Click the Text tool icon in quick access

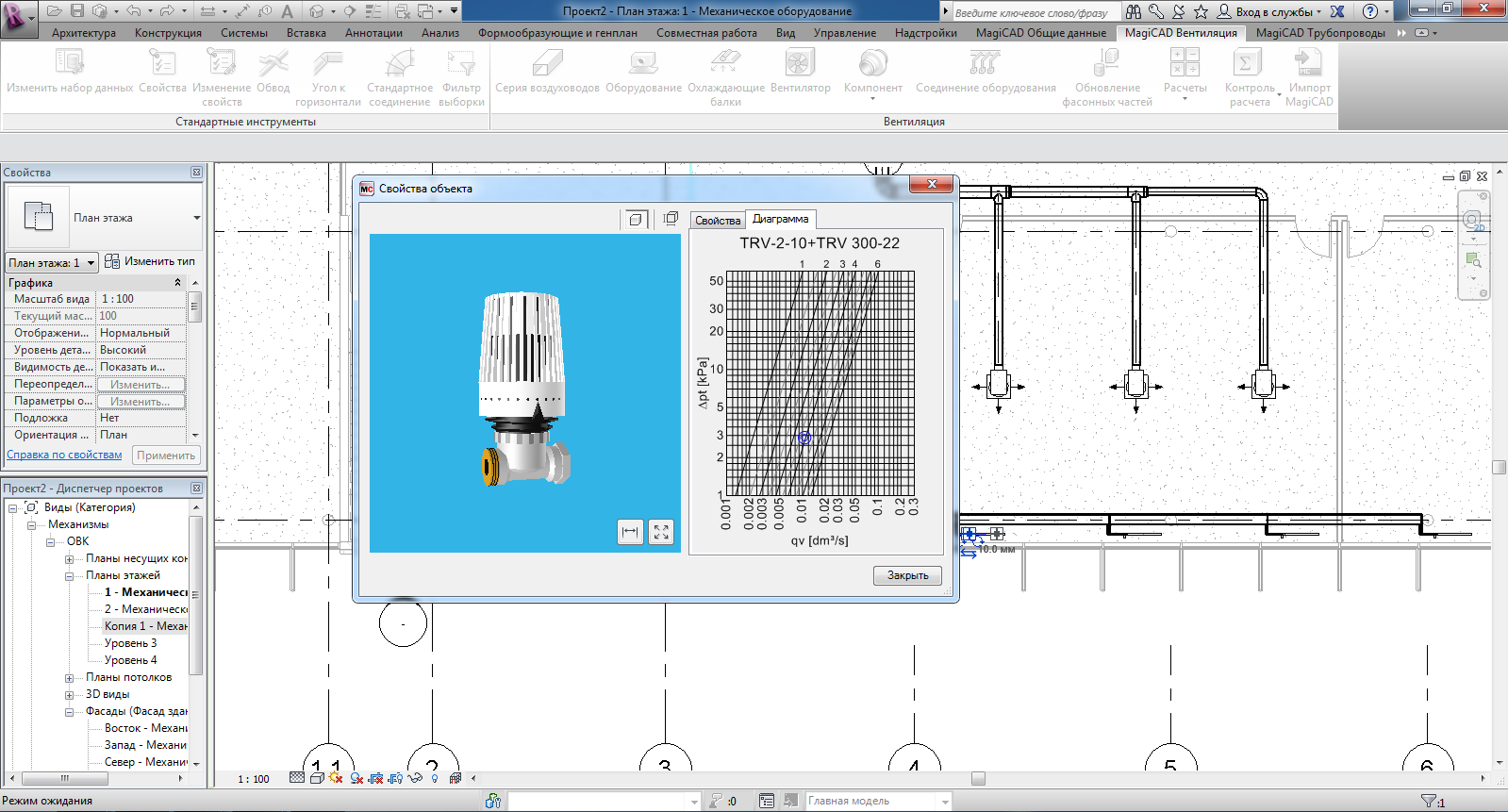pos(288,11)
